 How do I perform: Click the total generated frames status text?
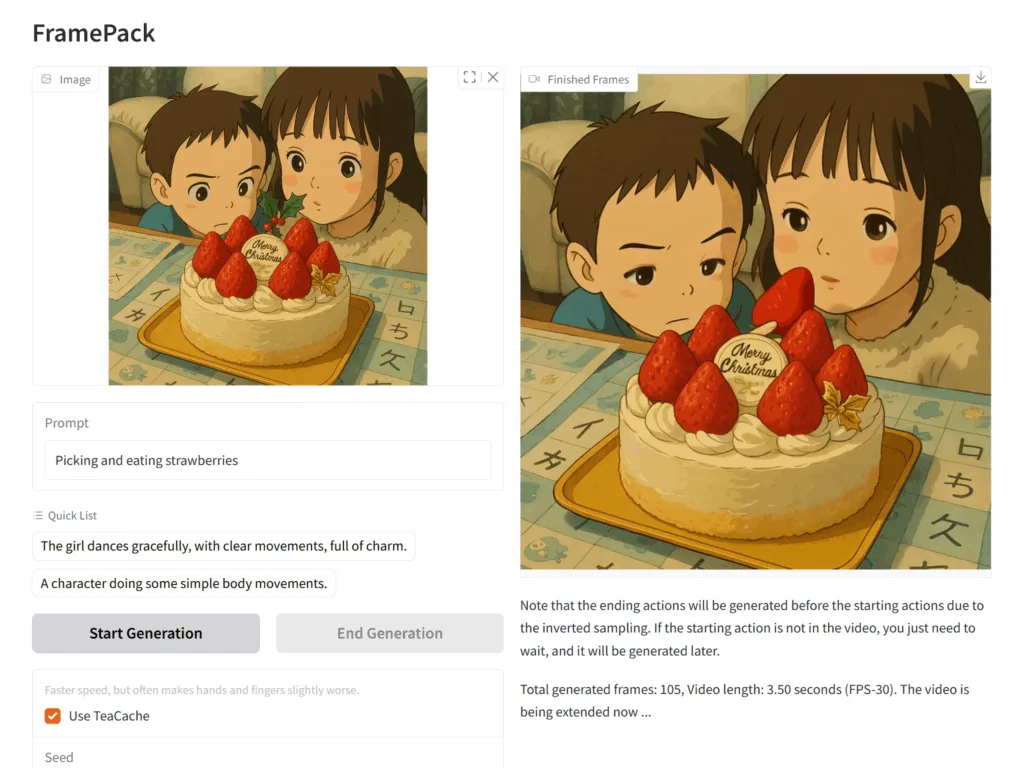(x=744, y=700)
